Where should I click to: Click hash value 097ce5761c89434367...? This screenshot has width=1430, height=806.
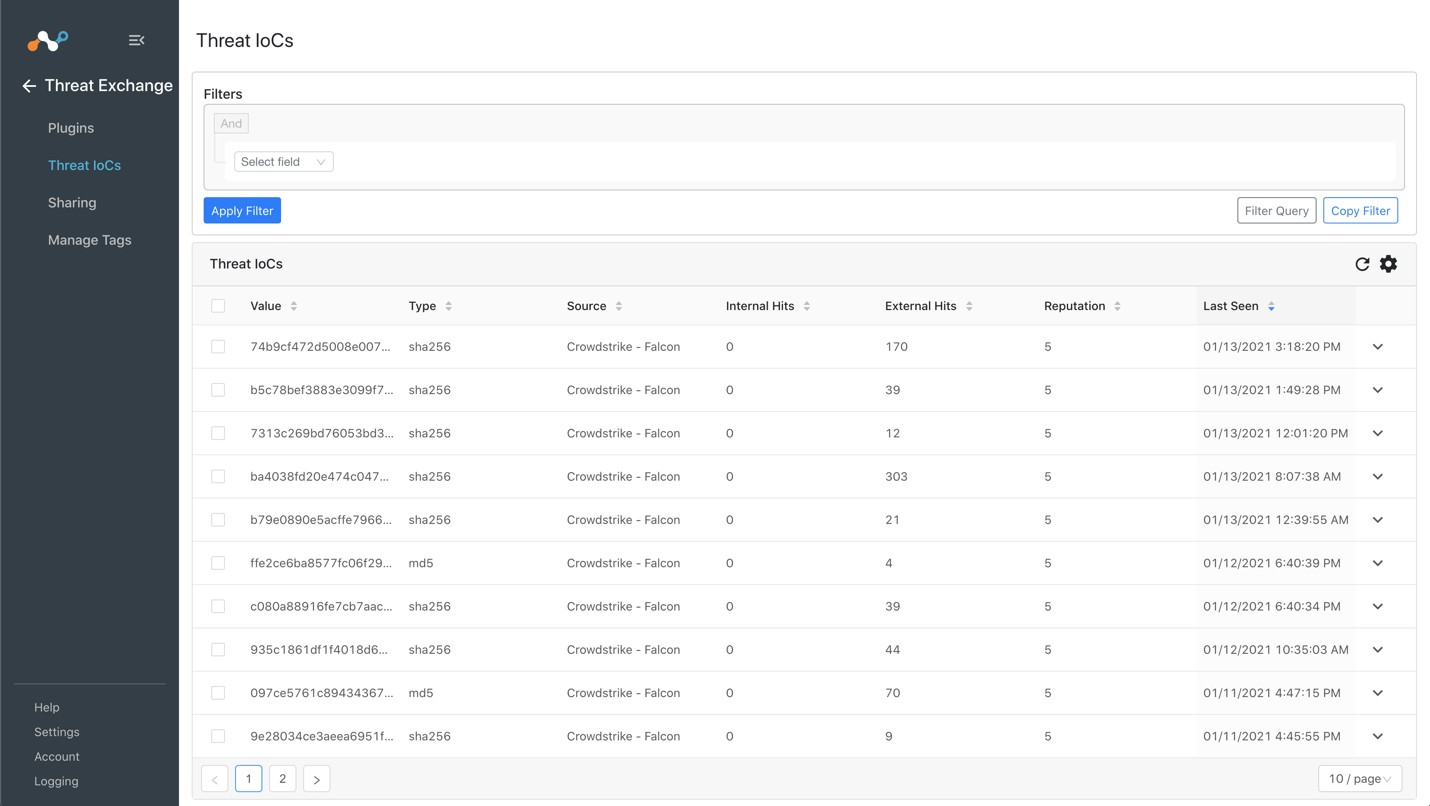321,693
